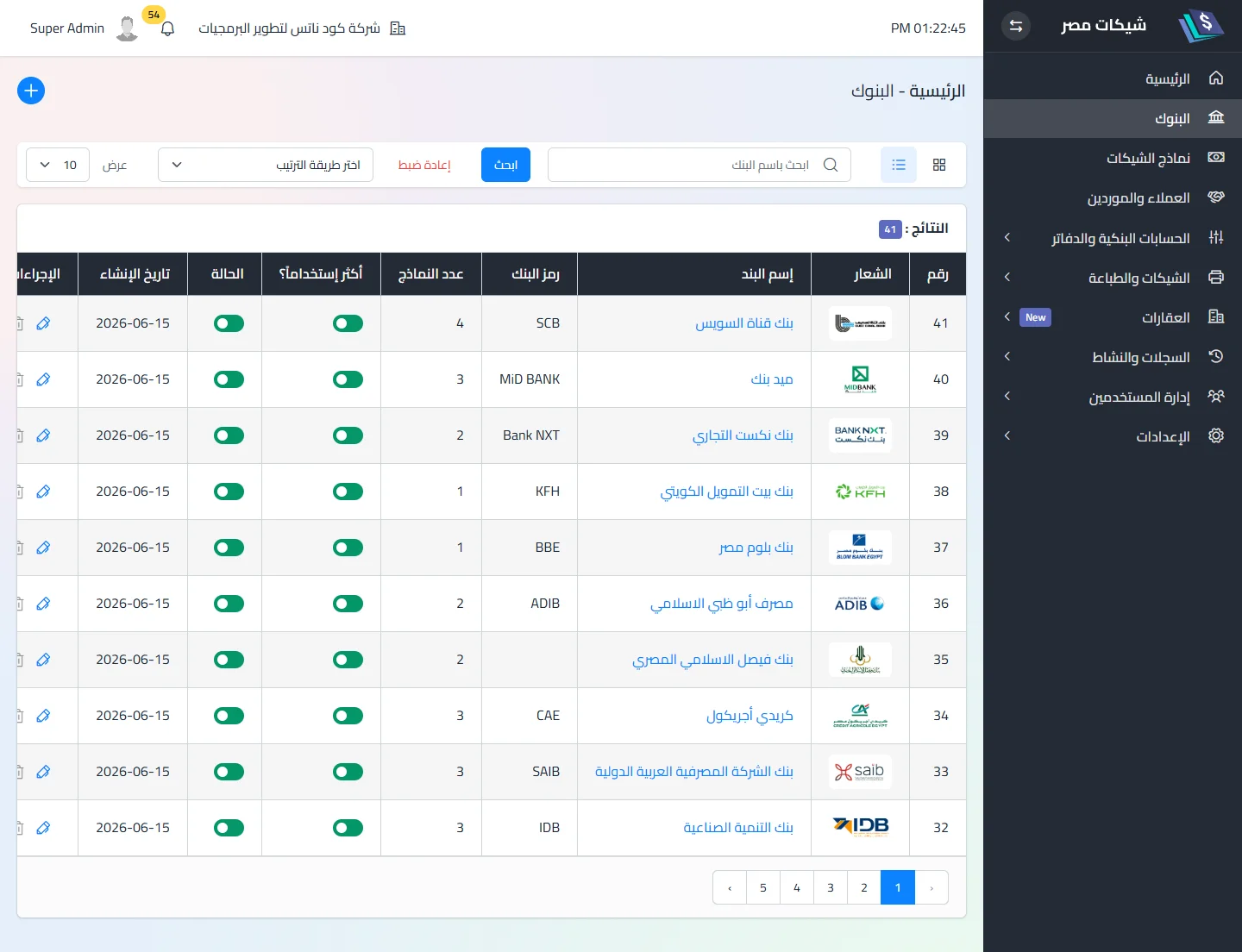
Task: Edit bank row 36 مصرف أبو ظبي الاسلامي
Action: coord(43,604)
